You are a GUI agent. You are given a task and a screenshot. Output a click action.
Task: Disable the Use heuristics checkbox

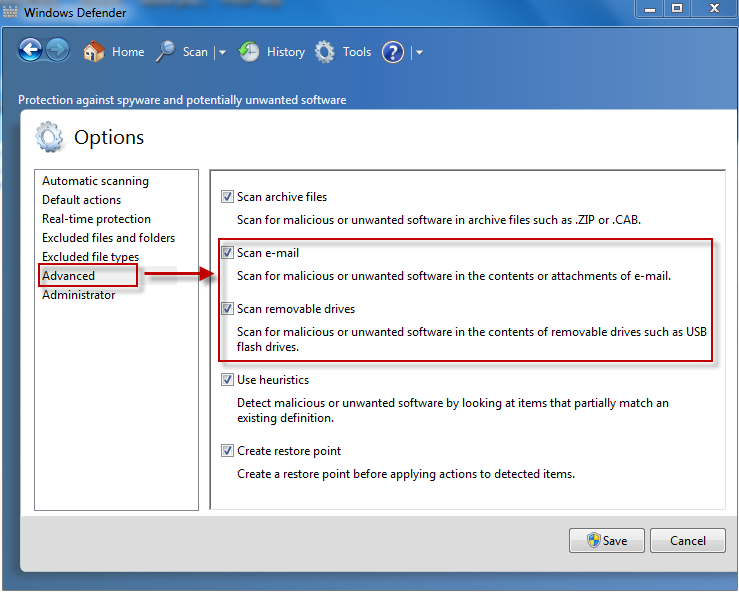[227, 379]
